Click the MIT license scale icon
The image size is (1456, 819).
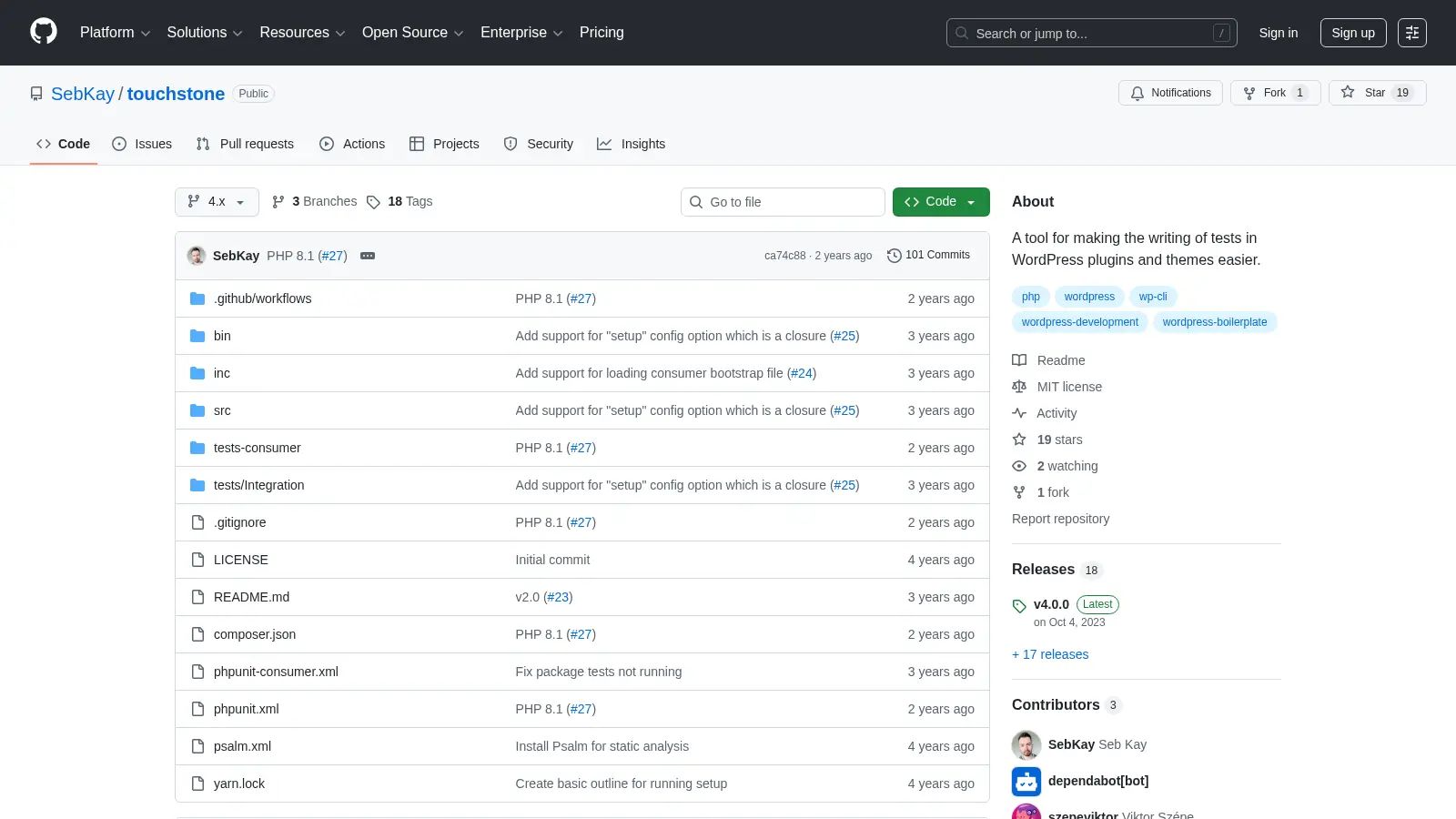pos(1019,387)
